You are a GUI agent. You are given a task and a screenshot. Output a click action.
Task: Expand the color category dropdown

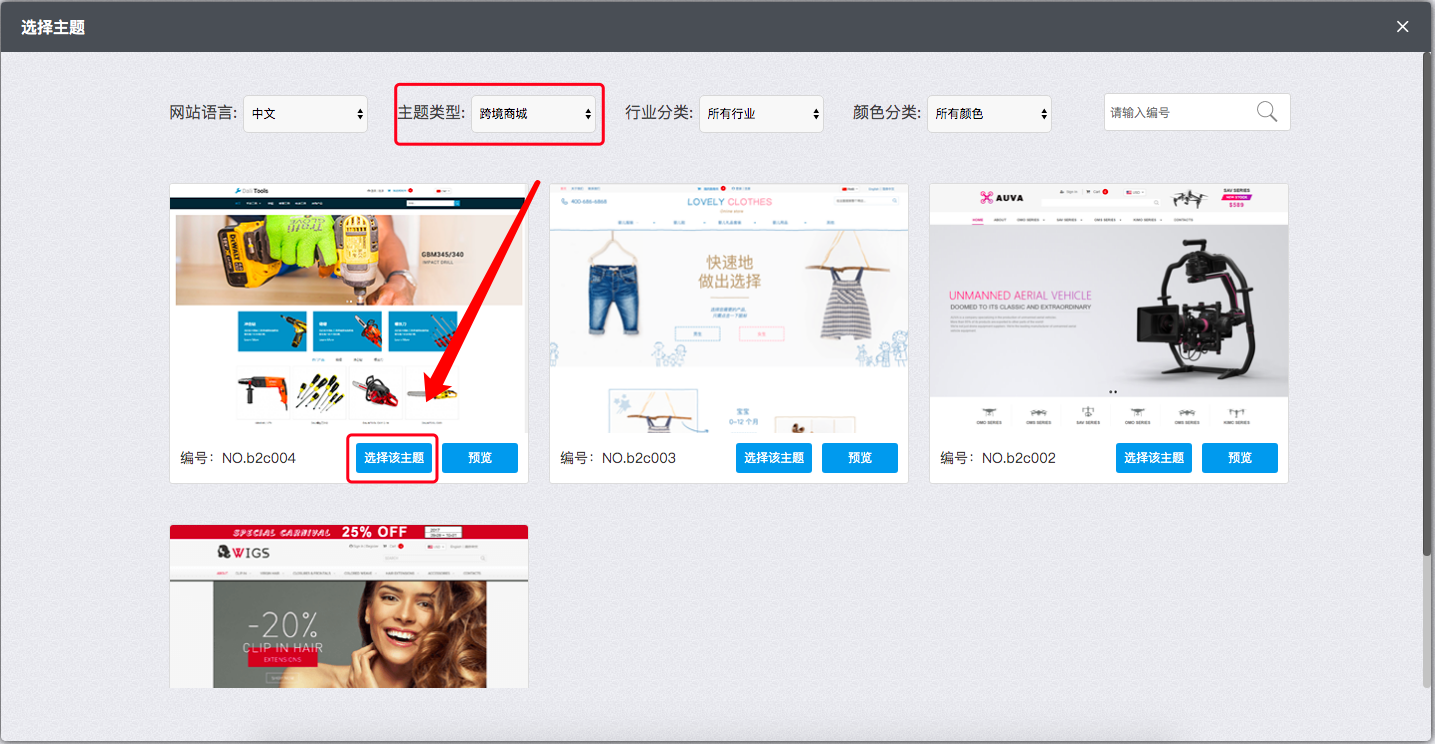tap(988, 114)
